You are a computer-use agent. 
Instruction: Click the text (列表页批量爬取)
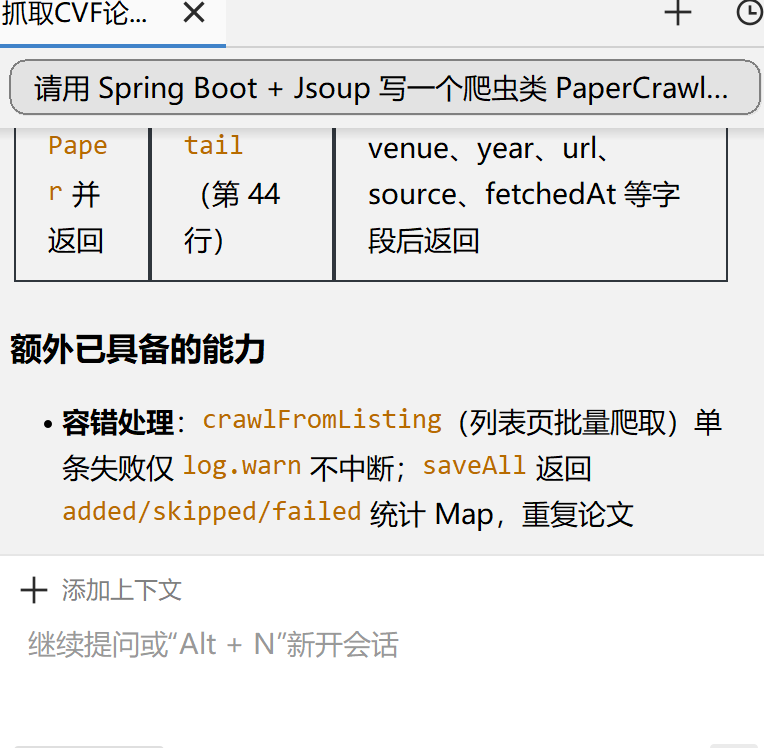tap(568, 422)
